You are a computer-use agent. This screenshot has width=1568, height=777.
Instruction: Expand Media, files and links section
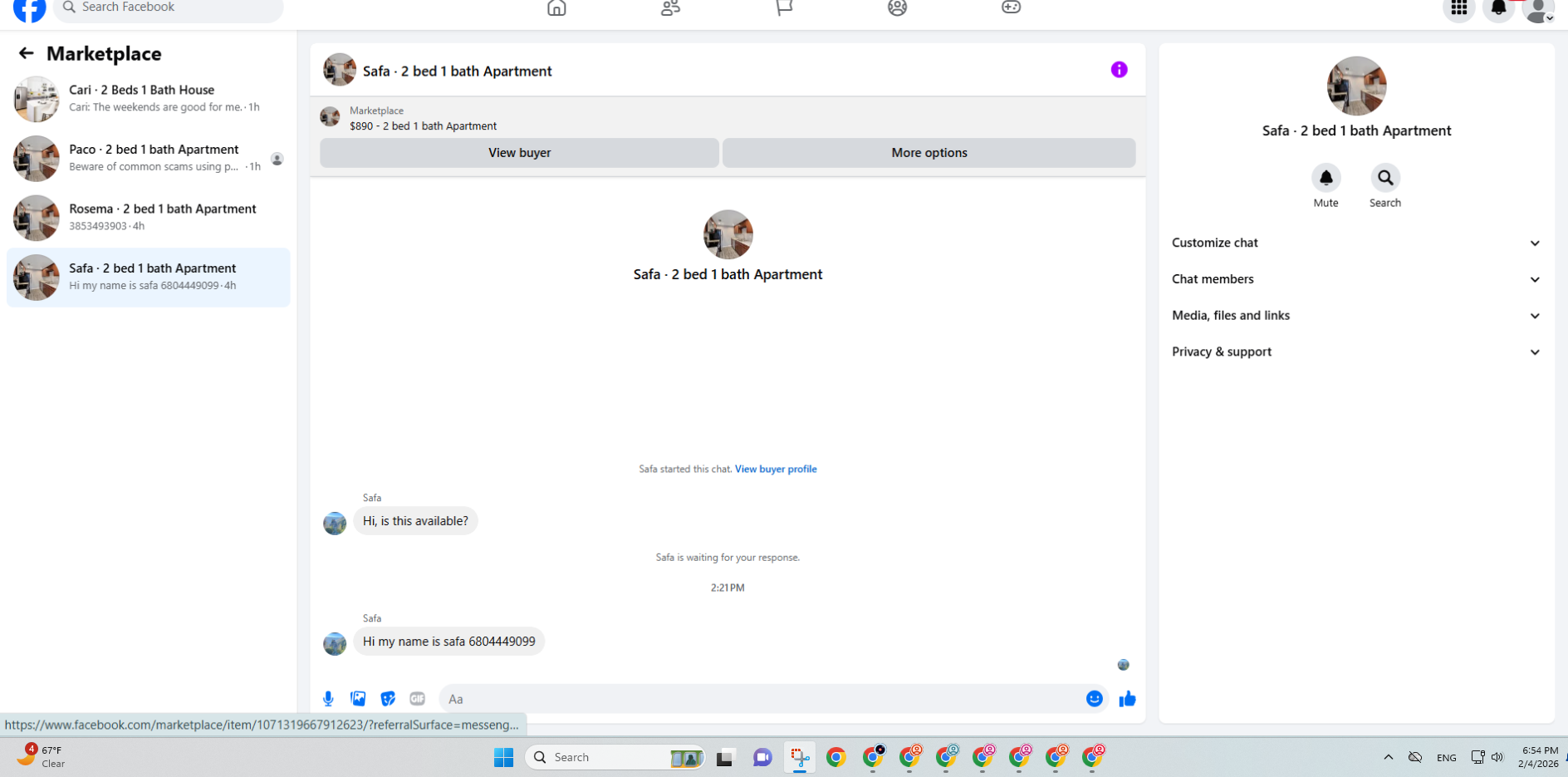[1356, 316]
